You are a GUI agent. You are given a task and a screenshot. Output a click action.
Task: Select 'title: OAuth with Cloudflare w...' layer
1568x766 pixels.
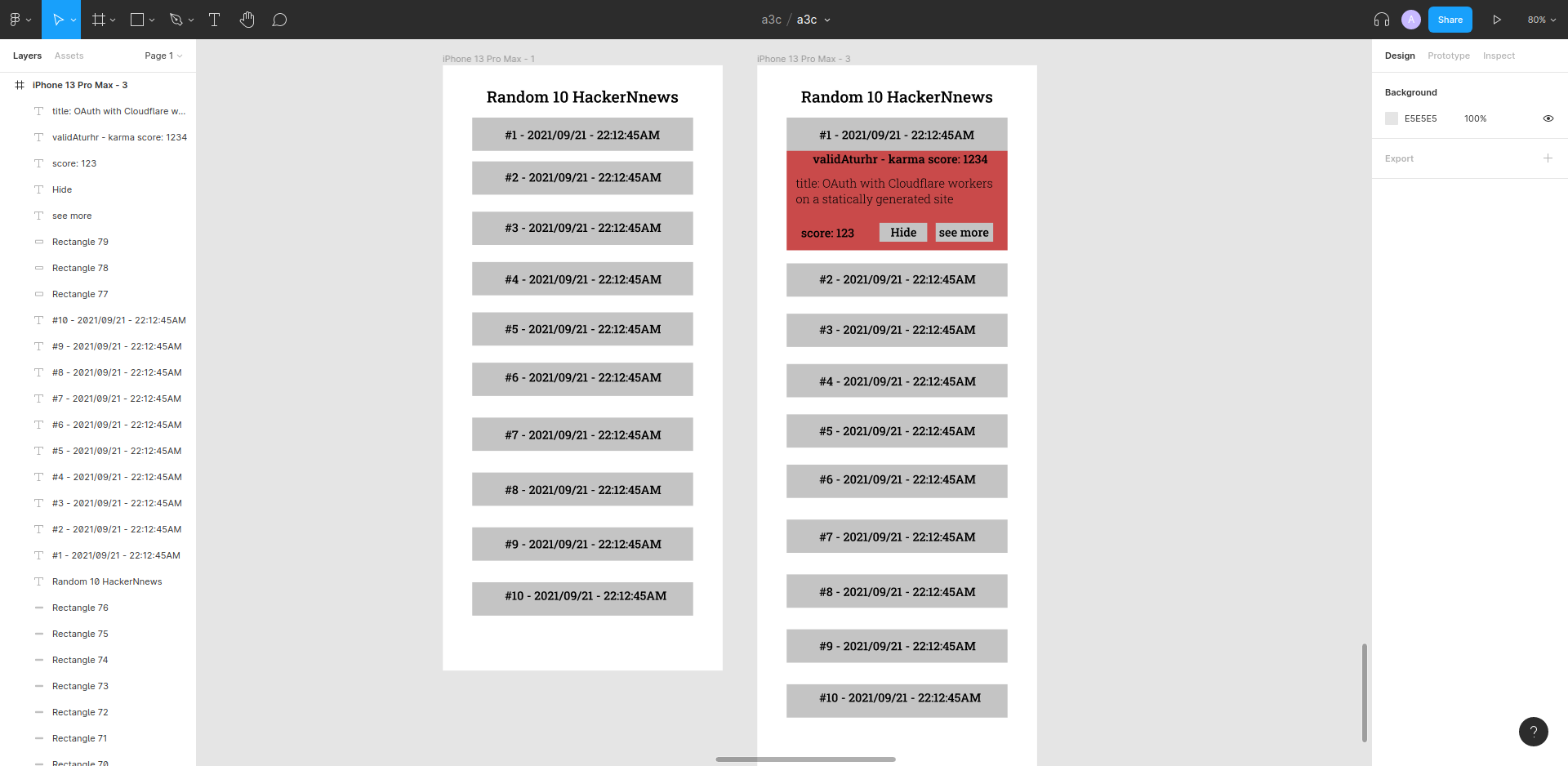(118, 111)
